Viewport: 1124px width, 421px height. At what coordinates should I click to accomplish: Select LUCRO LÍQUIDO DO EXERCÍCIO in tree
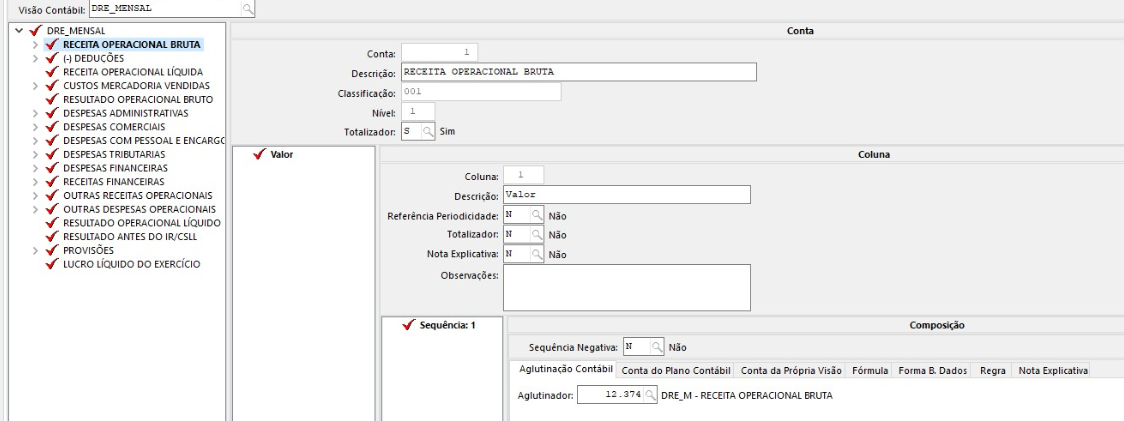[x=132, y=264]
